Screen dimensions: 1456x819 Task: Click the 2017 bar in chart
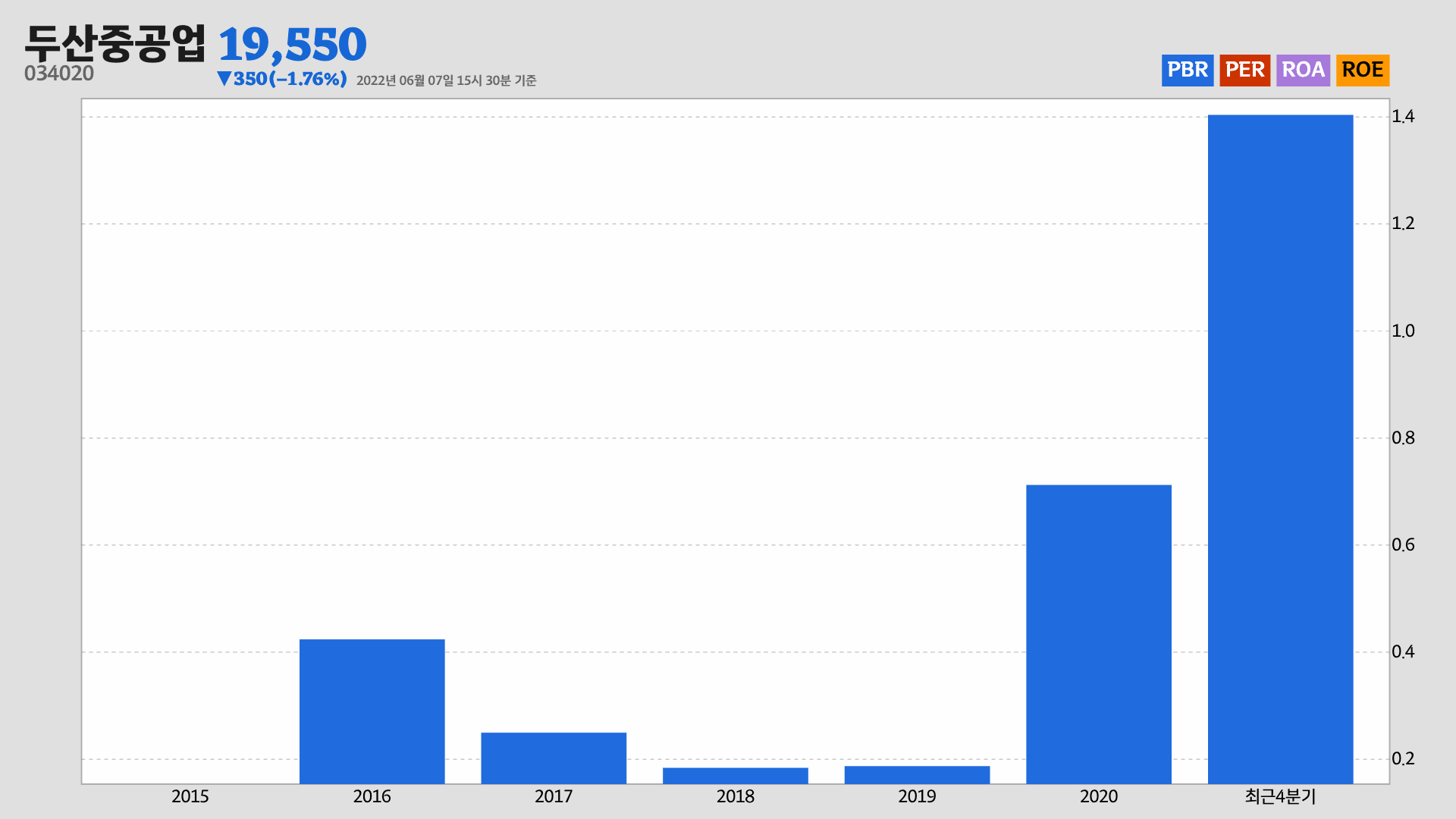[x=554, y=758]
